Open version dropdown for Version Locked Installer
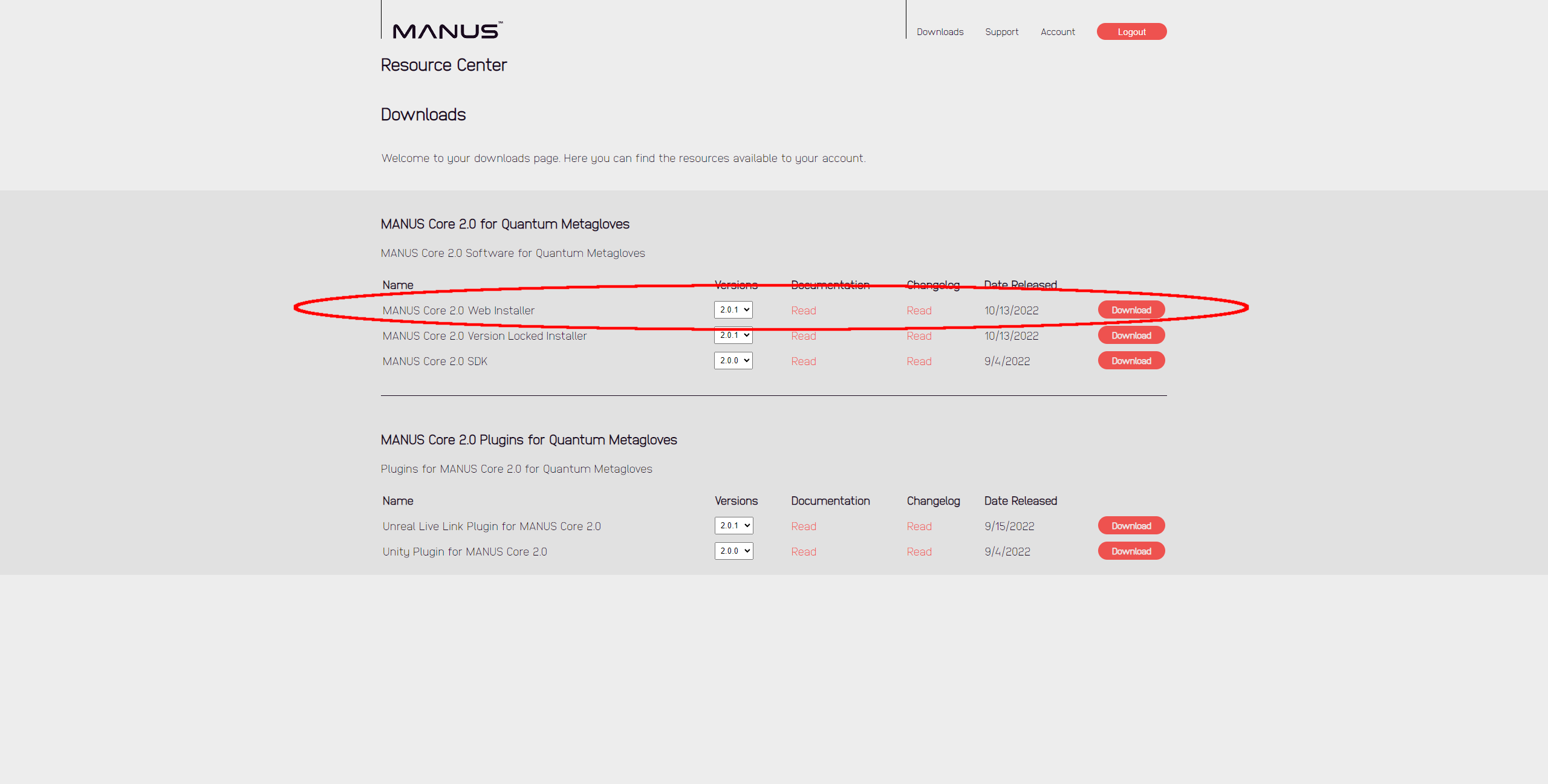Viewport: 1548px width, 784px height. [x=733, y=335]
